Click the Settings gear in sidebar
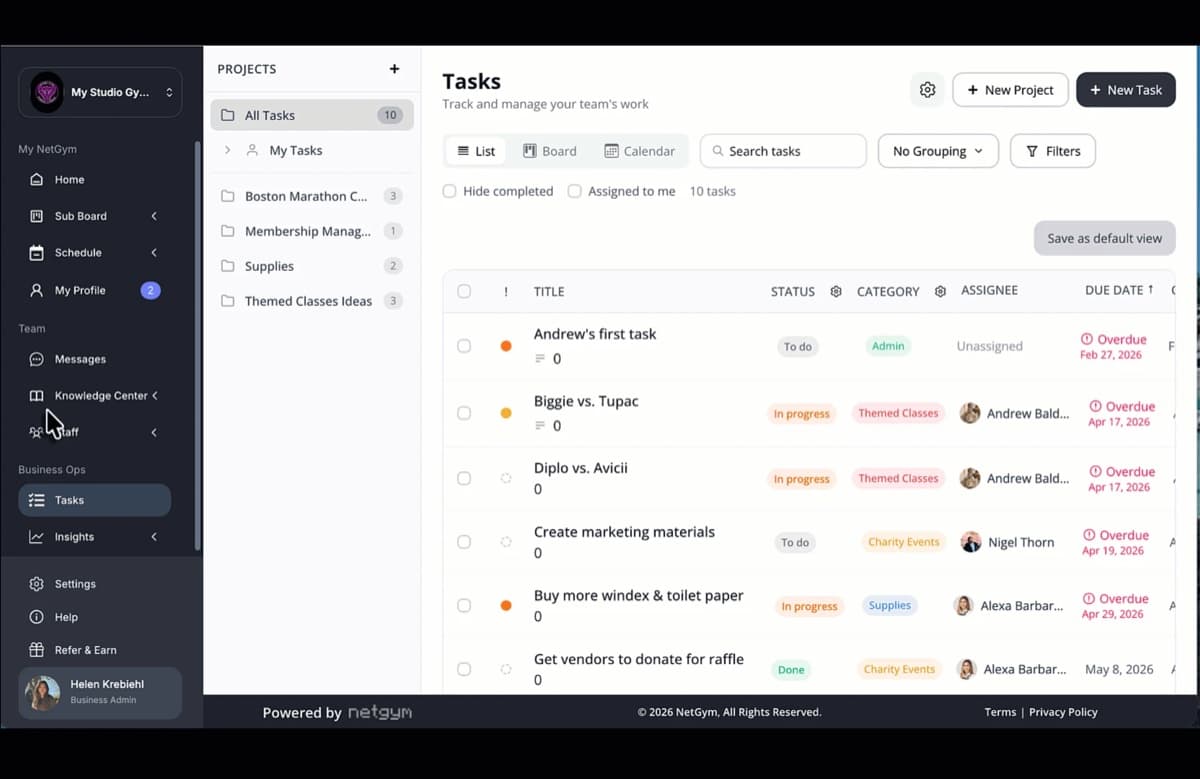This screenshot has height=779, width=1200. (x=37, y=584)
